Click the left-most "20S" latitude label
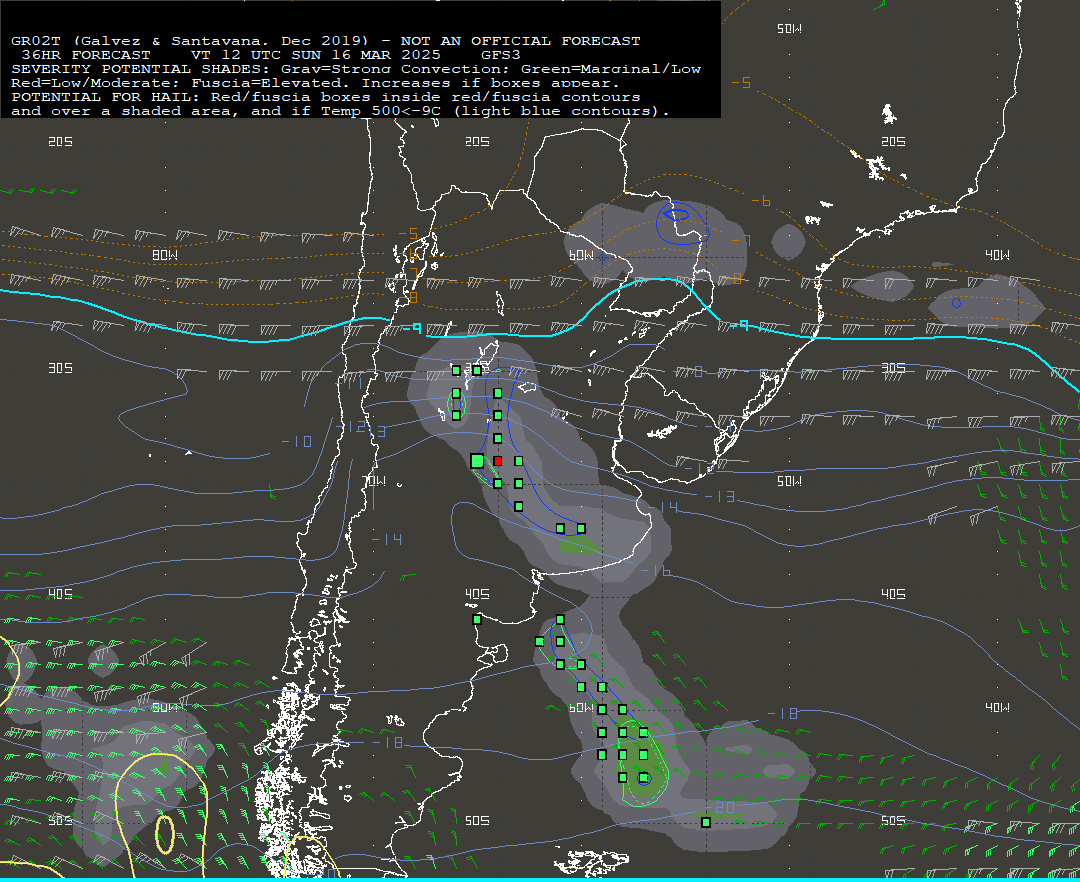 tap(61, 142)
